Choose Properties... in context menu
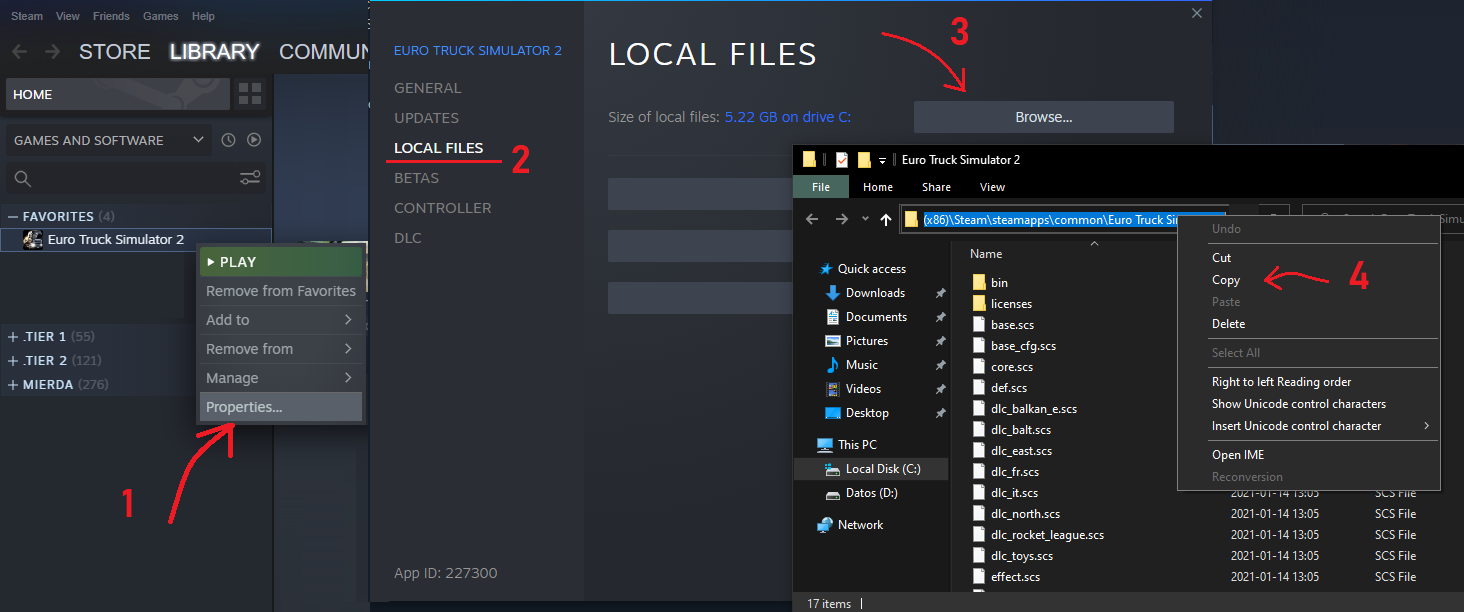This screenshot has width=1464, height=612. click(281, 407)
